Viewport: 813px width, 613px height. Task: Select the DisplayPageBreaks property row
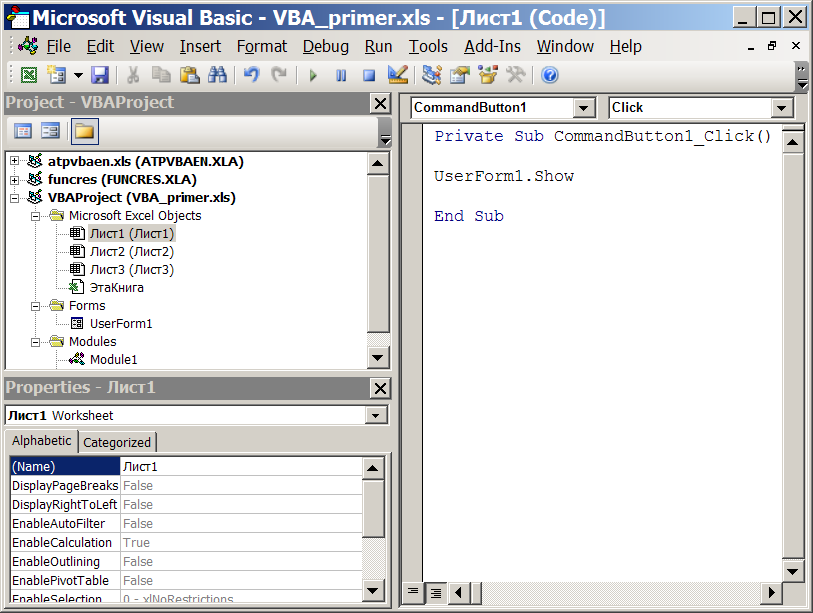[186, 485]
